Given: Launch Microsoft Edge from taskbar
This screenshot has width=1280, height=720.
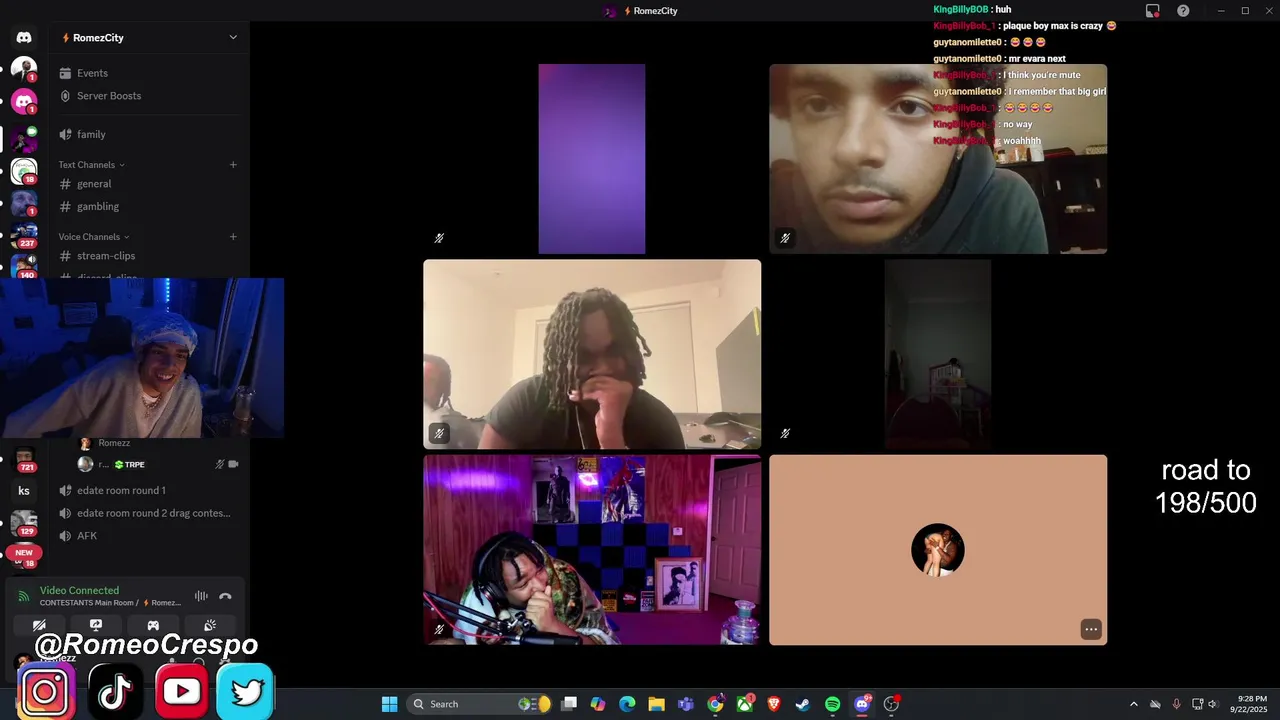Looking at the screenshot, I should tap(627, 704).
